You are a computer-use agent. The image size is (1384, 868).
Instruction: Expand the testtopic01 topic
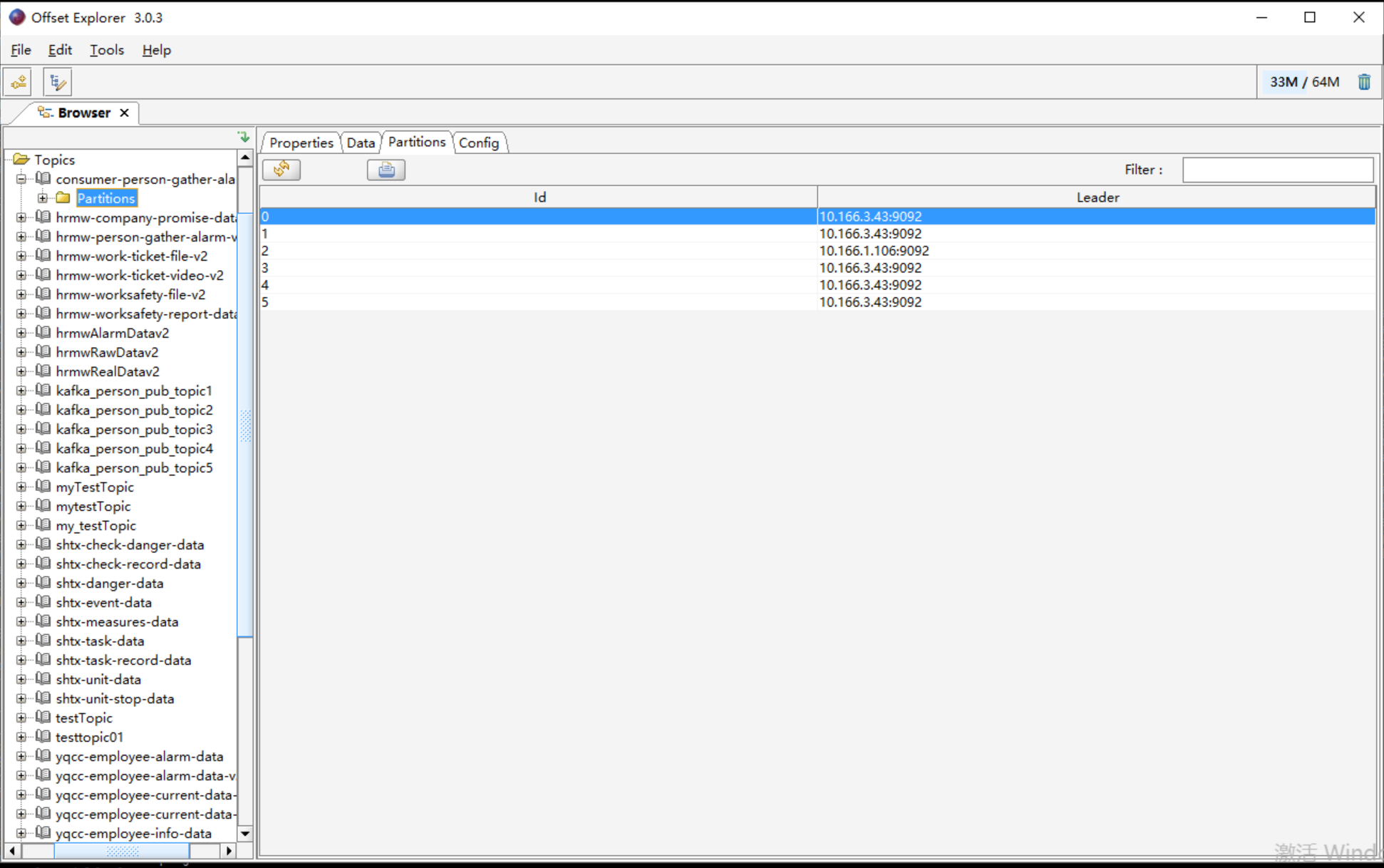(x=21, y=737)
